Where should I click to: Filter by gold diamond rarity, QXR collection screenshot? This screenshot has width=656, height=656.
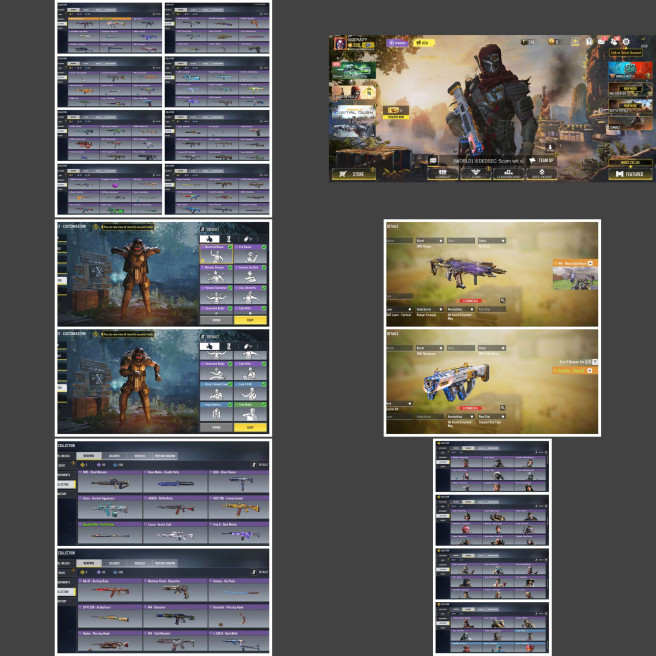(x=84, y=465)
